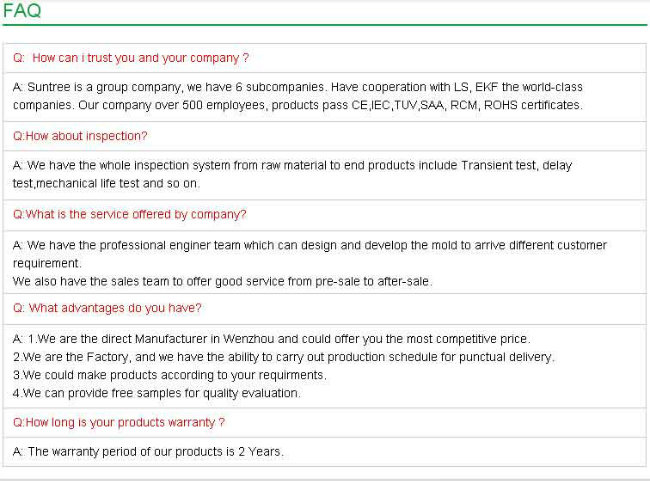
Task: Click advantage two about punctual delivery
Action: click(x=284, y=357)
